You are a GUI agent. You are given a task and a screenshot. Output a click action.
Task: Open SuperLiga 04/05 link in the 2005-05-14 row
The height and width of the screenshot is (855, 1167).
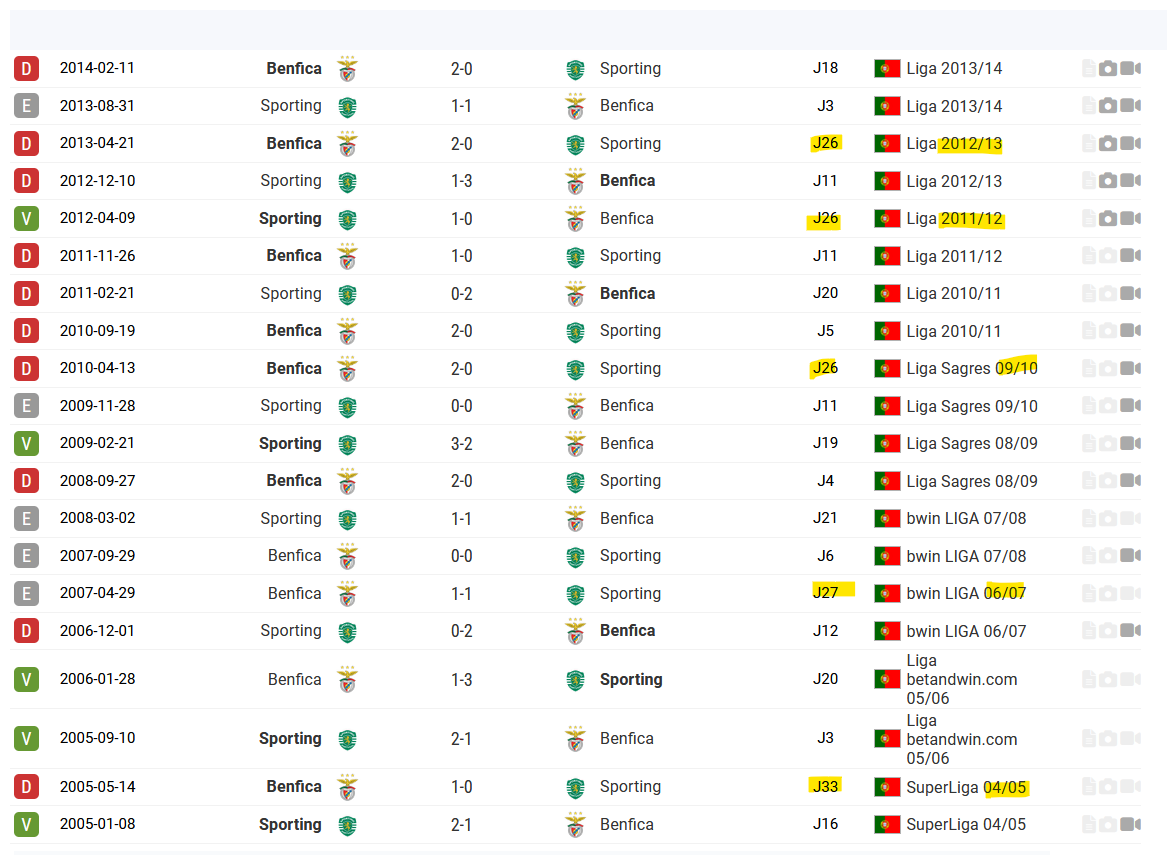pos(966,787)
